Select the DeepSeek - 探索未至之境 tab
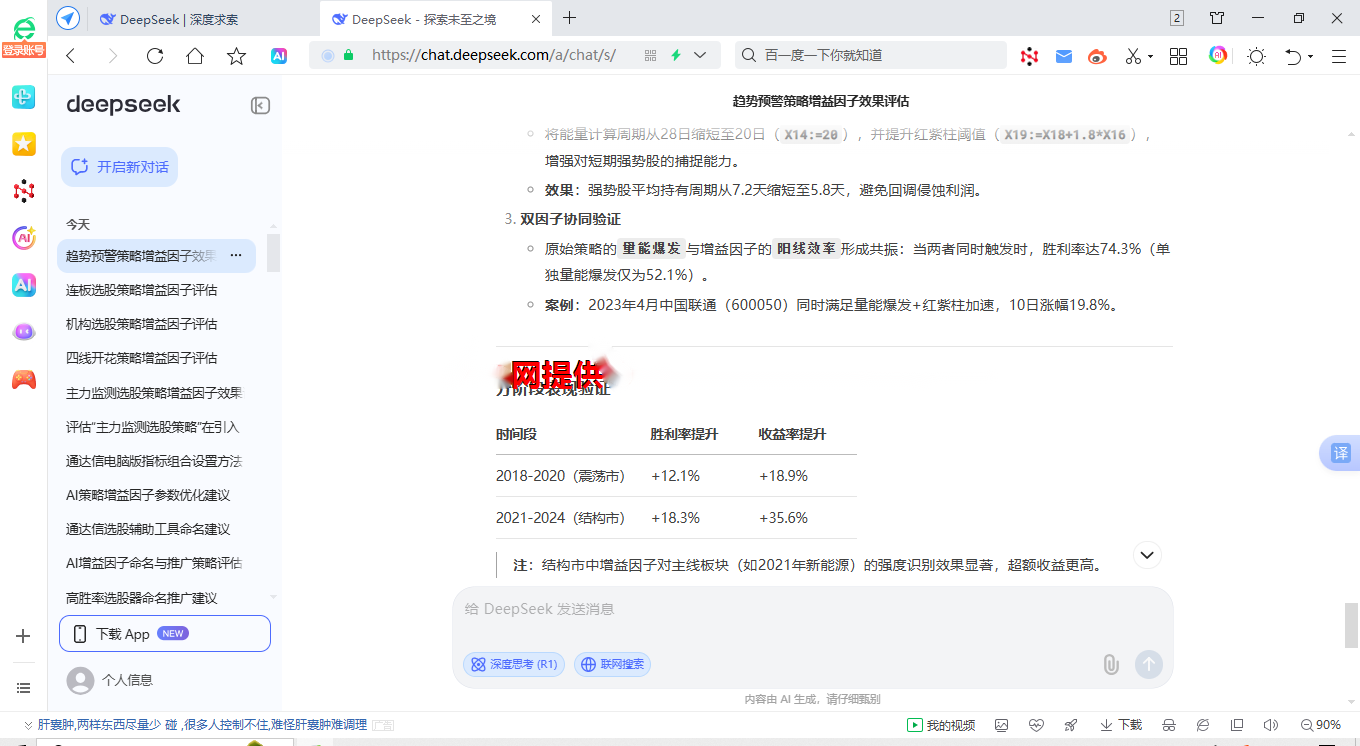The height and width of the screenshot is (746, 1360). pyautogui.click(x=424, y=19)
